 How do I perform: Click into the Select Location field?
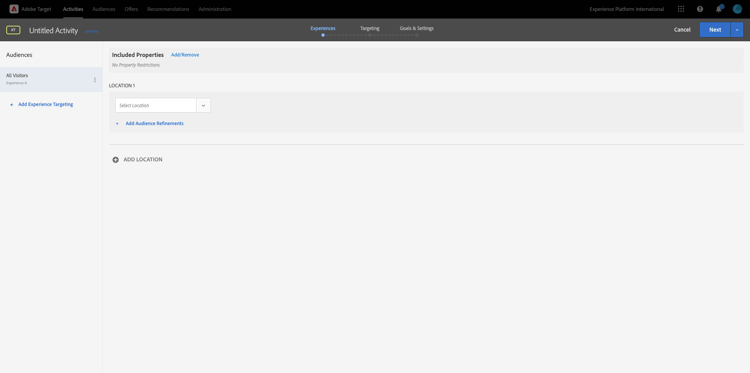[156, 105]
